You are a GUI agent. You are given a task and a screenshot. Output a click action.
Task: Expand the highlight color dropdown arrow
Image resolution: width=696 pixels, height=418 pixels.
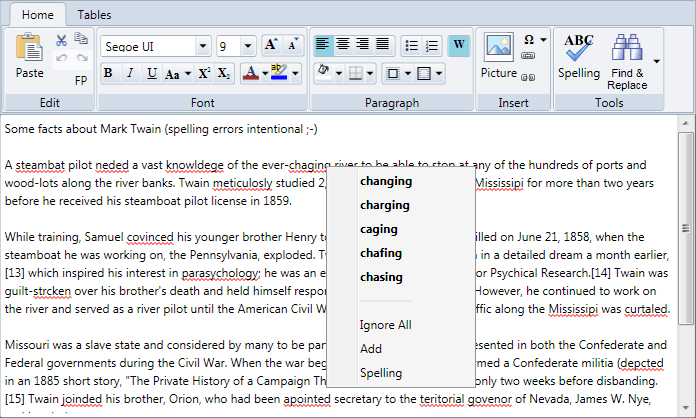[295, 74]
